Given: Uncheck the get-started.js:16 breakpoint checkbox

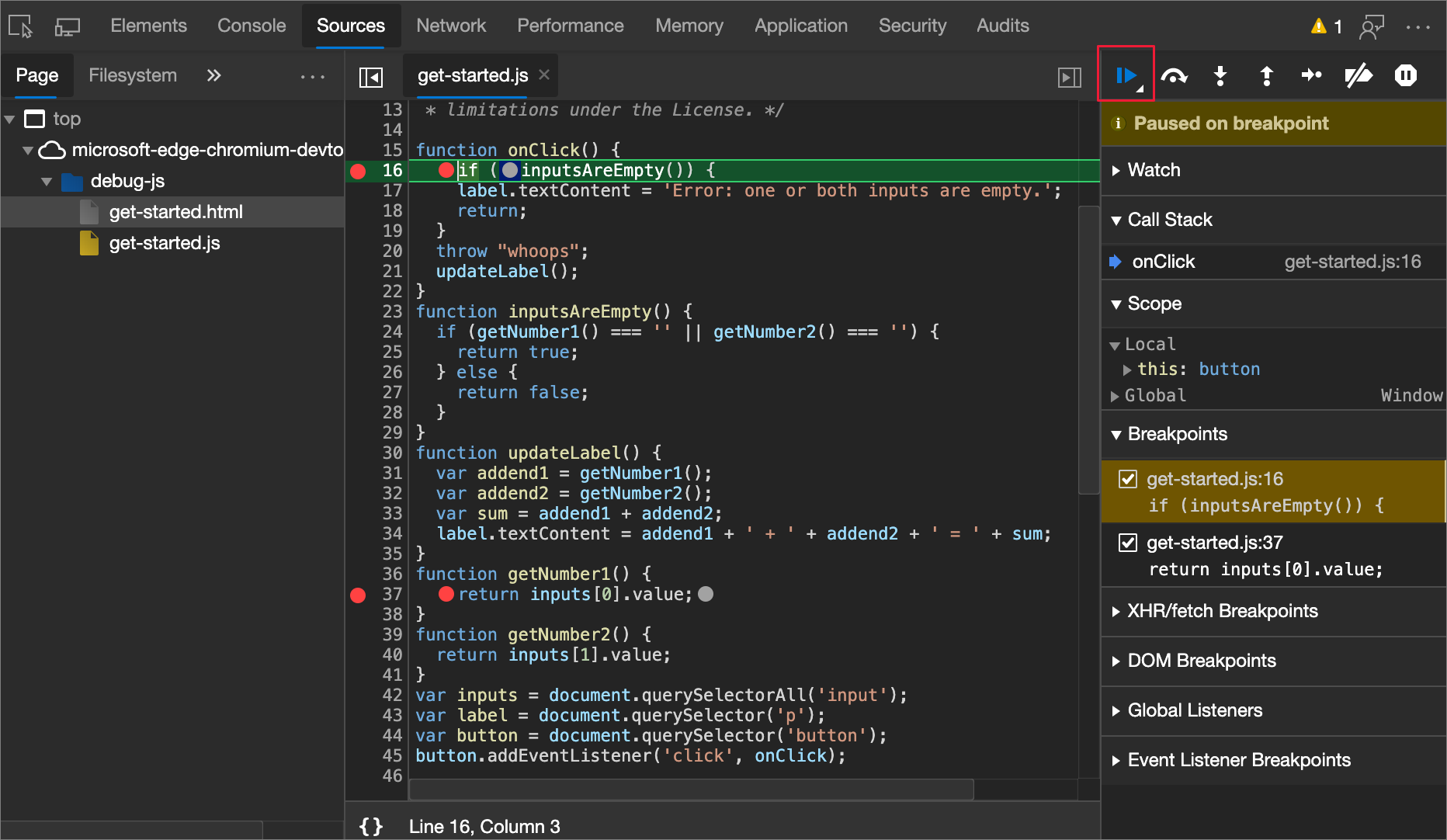Looking at the screenshot, I should click(1128, 479).
